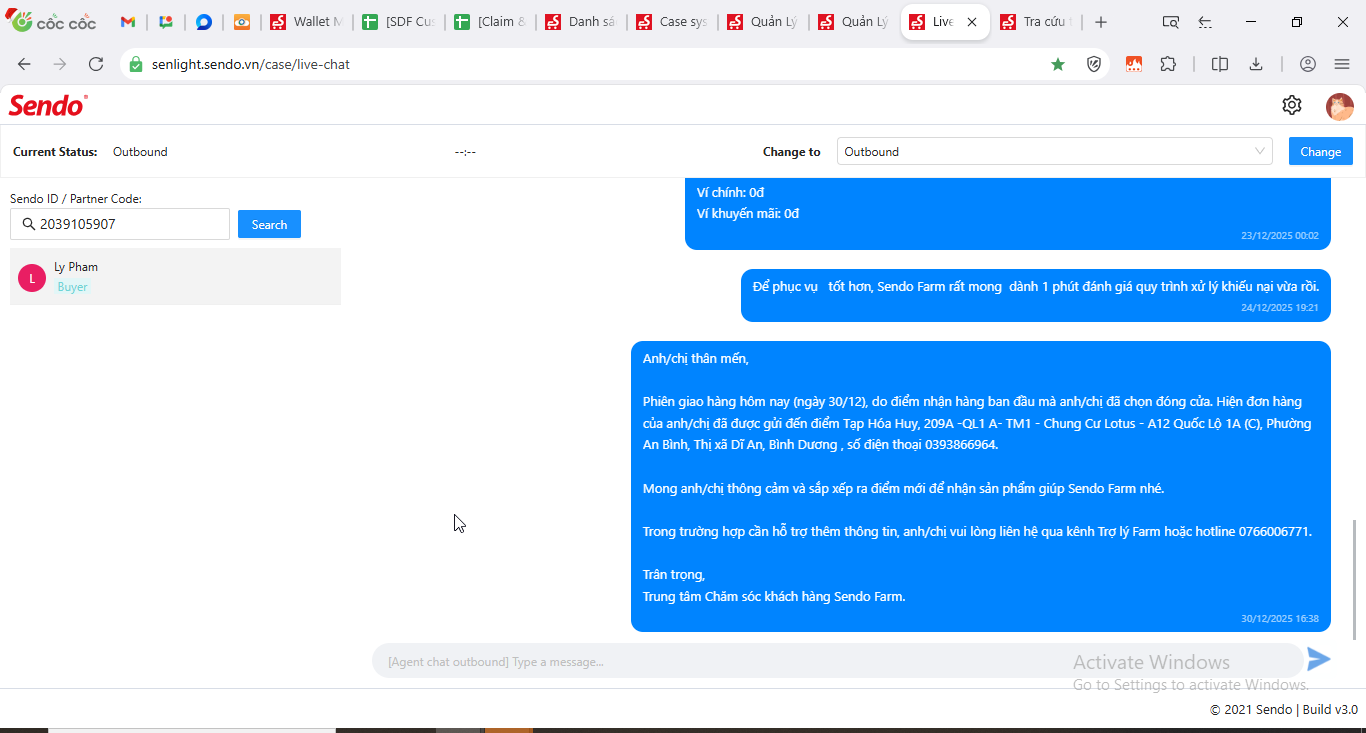The image size is (1366, 733).
Task: Open the browser shield protection icon
Action: [1094, 64]
